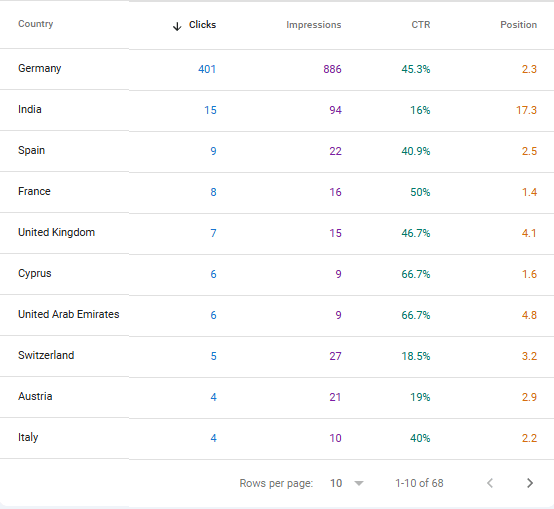The height and width of the screenshot is (509, 554).
Task: Click Austria's 21 impressions value
Action: click(335, 397)
